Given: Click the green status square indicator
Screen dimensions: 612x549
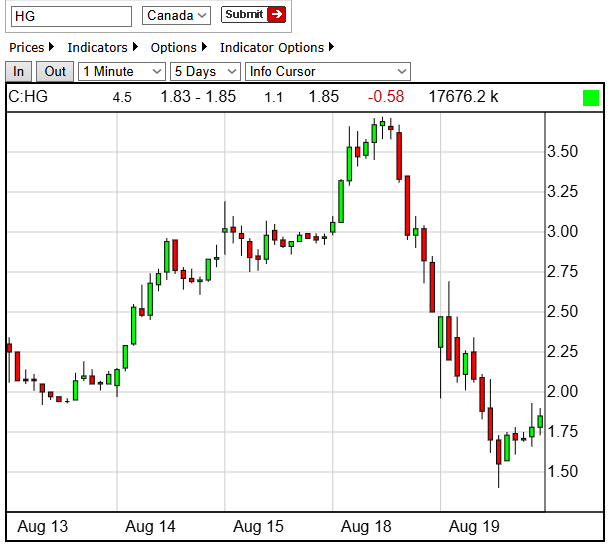Looking at the screenshot, I should 591,98.
